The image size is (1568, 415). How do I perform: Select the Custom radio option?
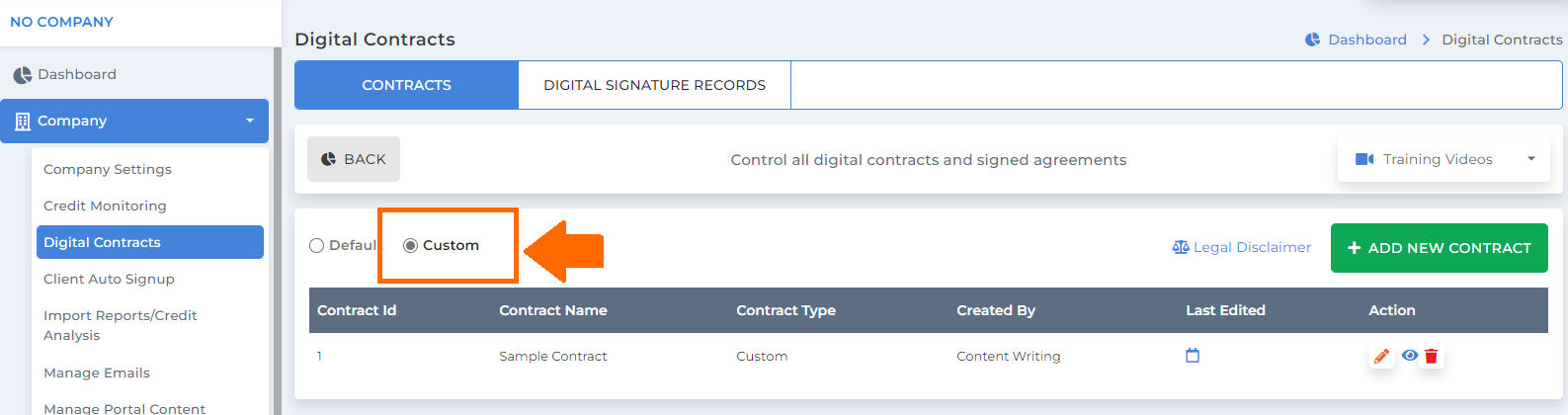[x=410, y=246]
